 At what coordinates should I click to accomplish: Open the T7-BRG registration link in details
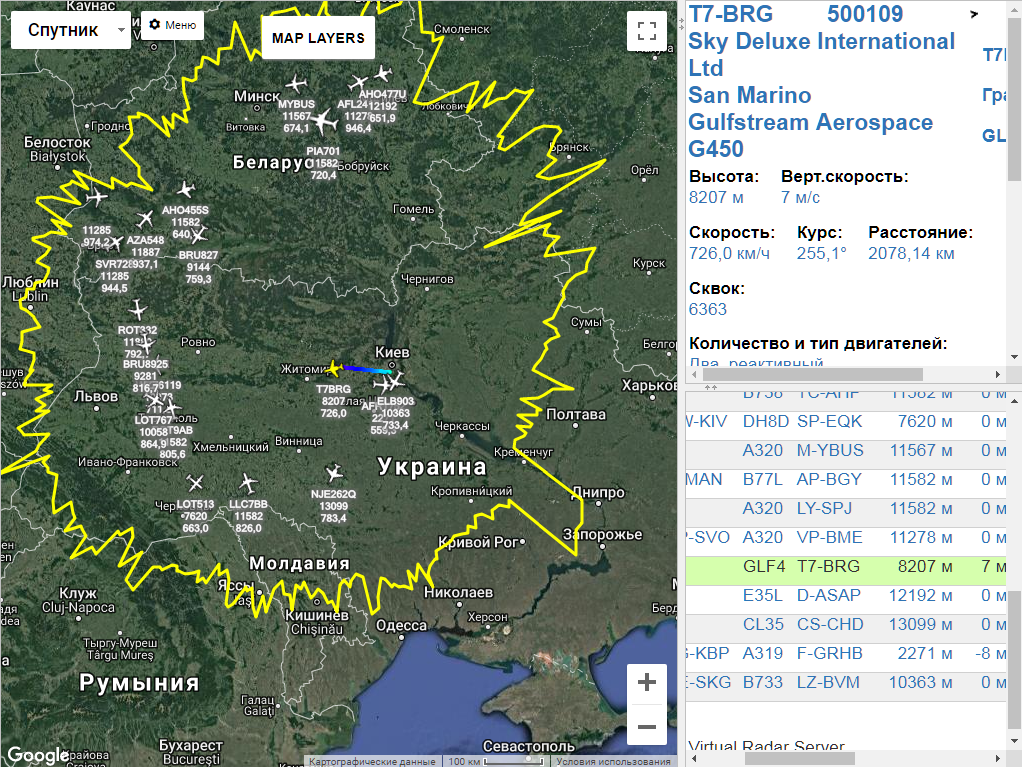730,14
